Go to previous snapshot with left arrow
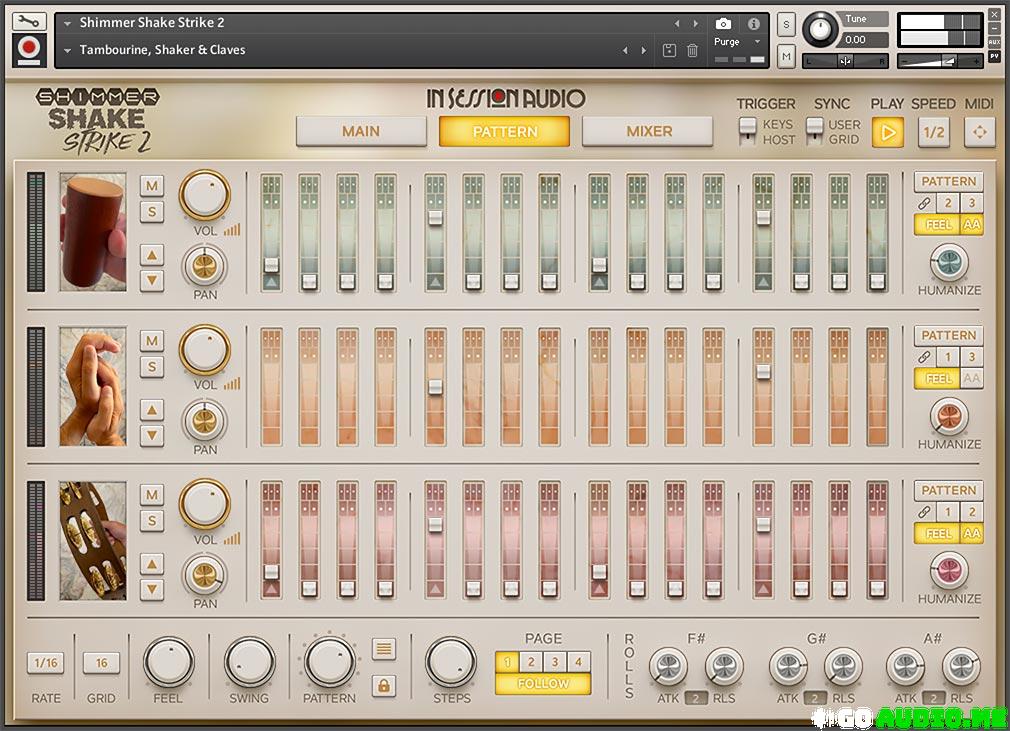 625,50
